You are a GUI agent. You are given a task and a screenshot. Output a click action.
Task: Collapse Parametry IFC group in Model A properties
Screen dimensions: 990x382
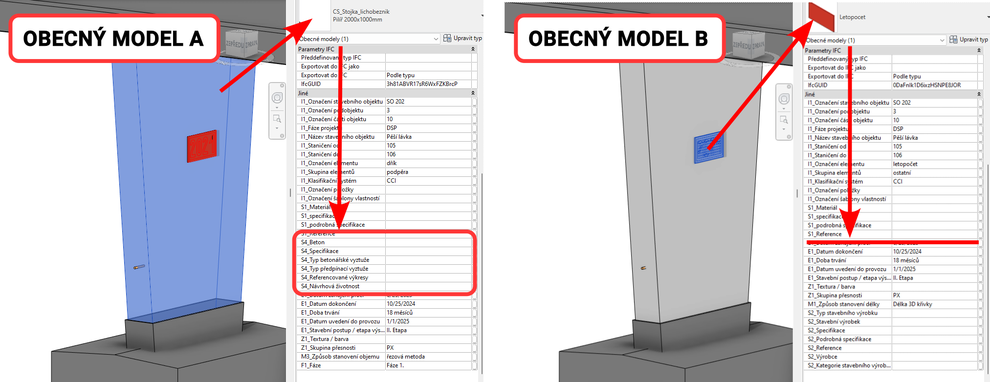(473, 49)
